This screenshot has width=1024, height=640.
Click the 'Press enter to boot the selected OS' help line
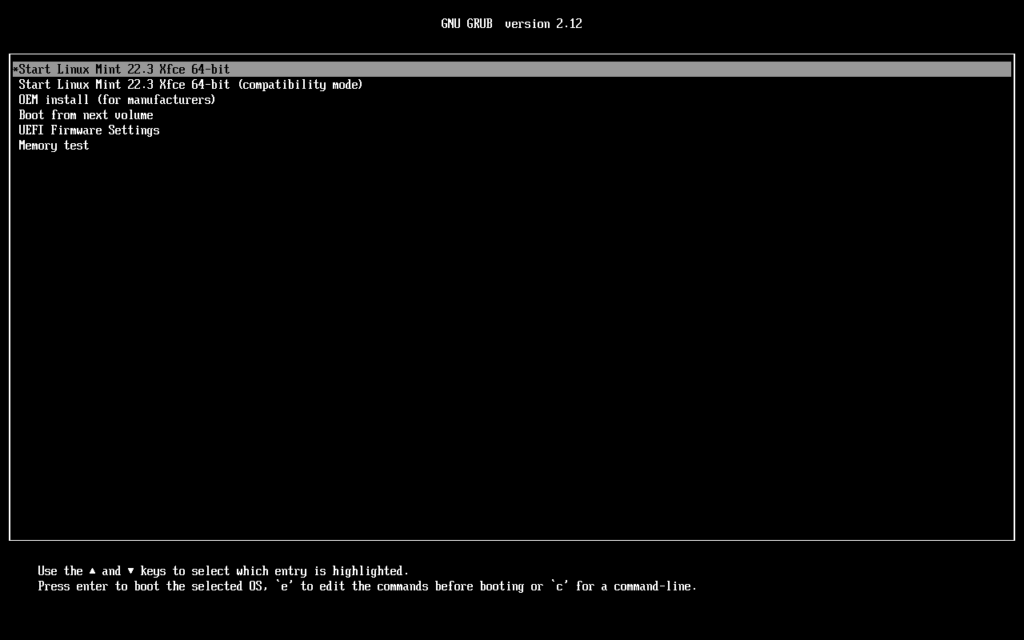point(367,586)
